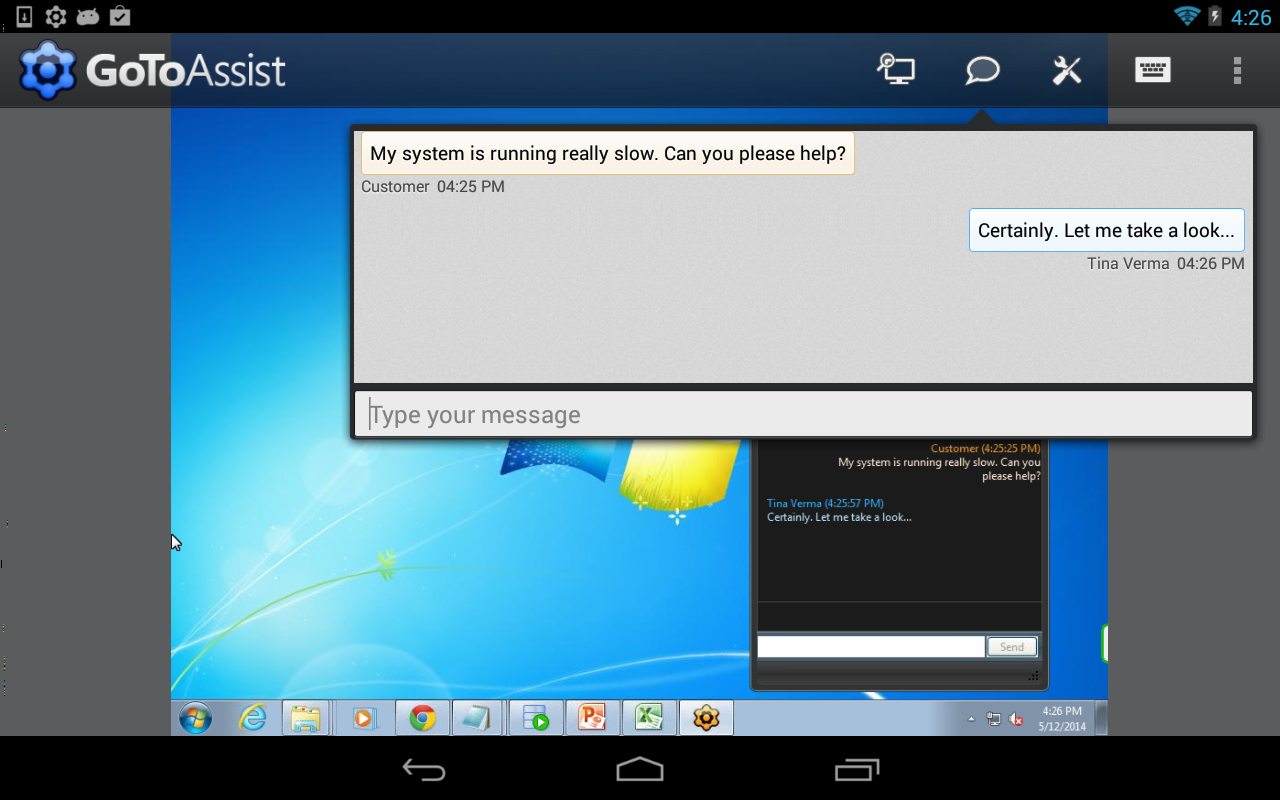Select the Certainly reply message bubble
1280x800 pixels.
[x=1107, y=230]
